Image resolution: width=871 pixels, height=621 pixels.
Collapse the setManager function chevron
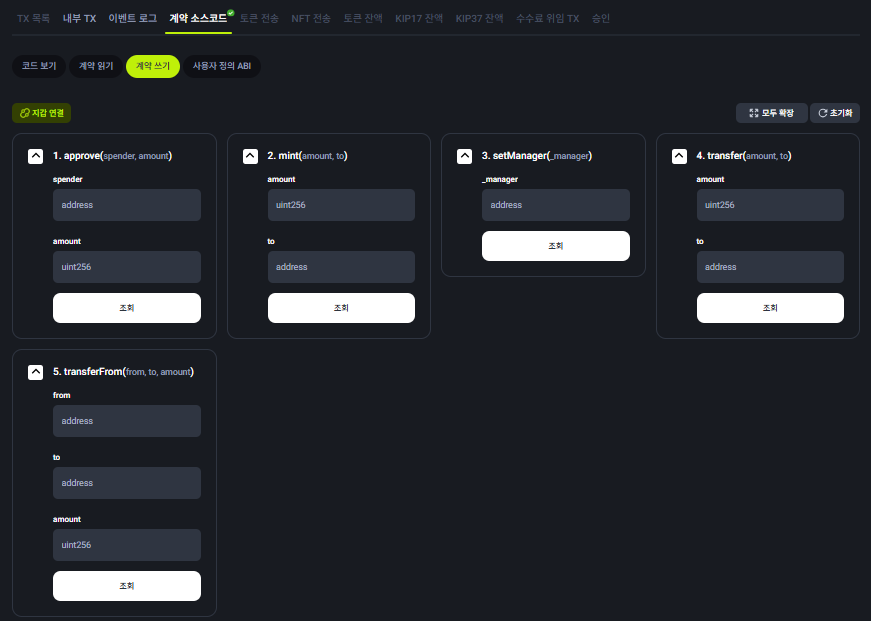tap(464, 156)
